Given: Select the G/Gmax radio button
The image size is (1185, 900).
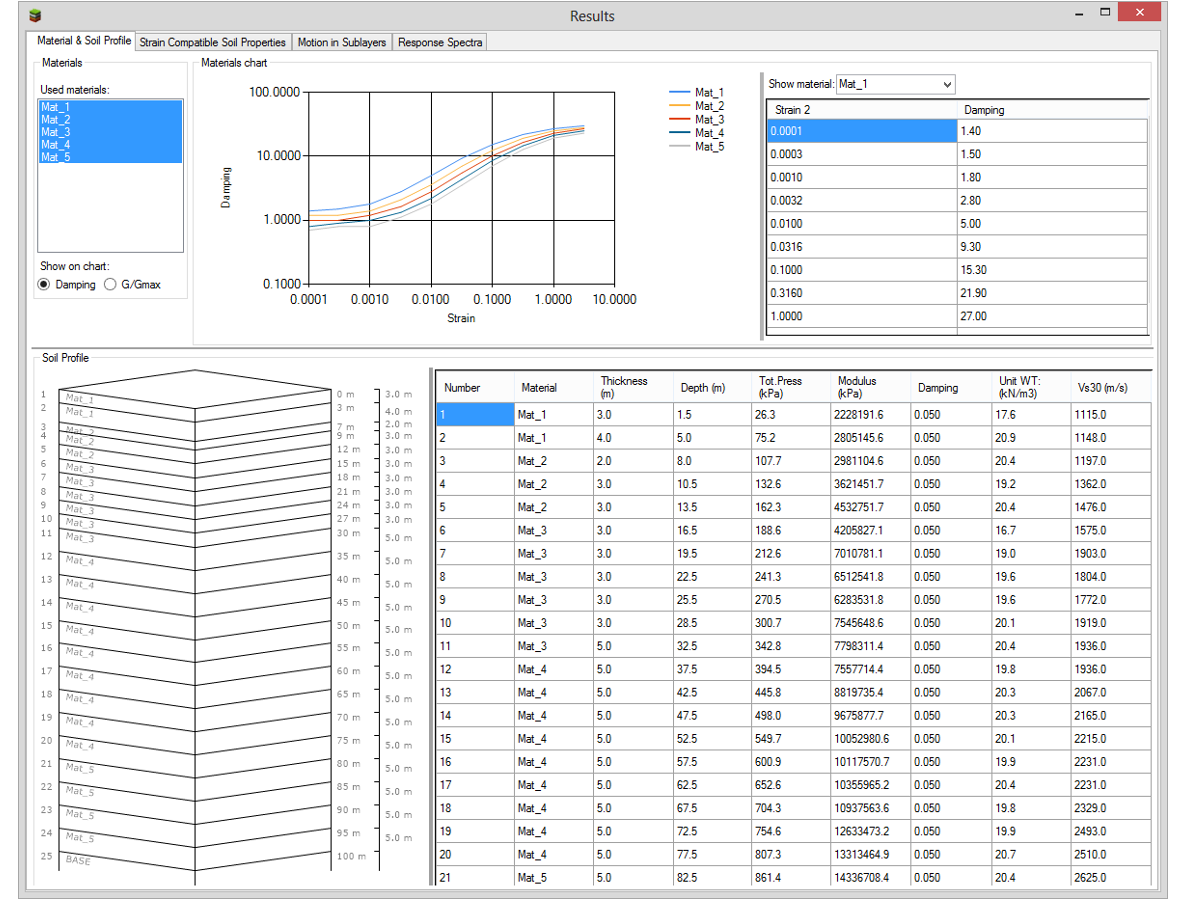Looking at the screenshot, I should point(110,285).
